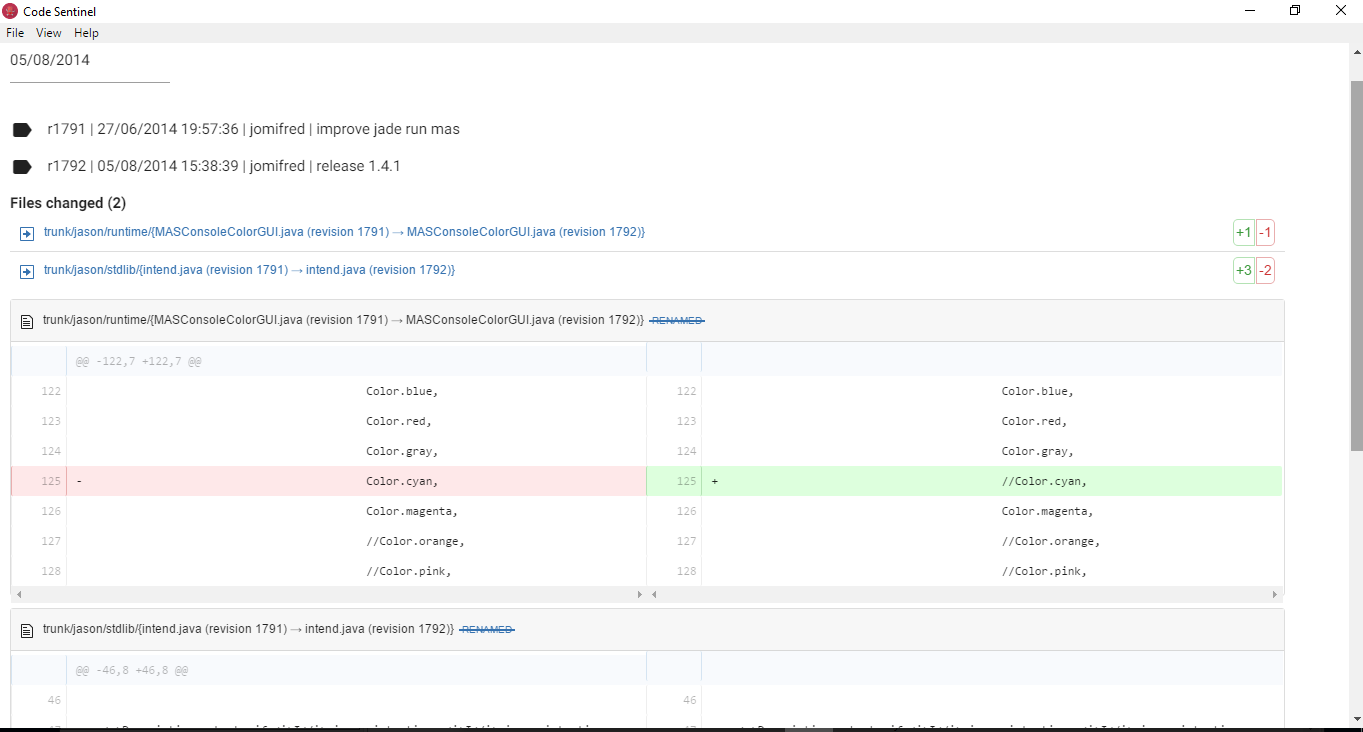Click the +3 additions badge for intend.java

click(1244, 271)
